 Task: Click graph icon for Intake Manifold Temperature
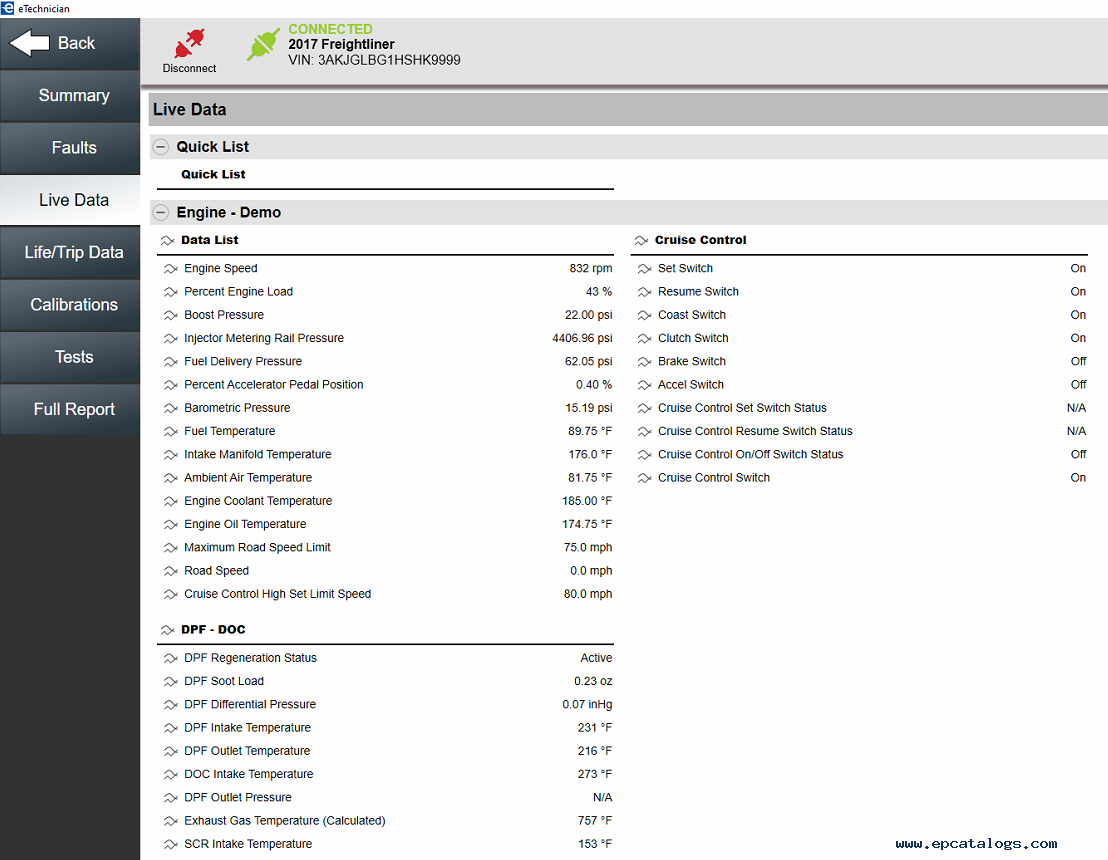(170, 455)
